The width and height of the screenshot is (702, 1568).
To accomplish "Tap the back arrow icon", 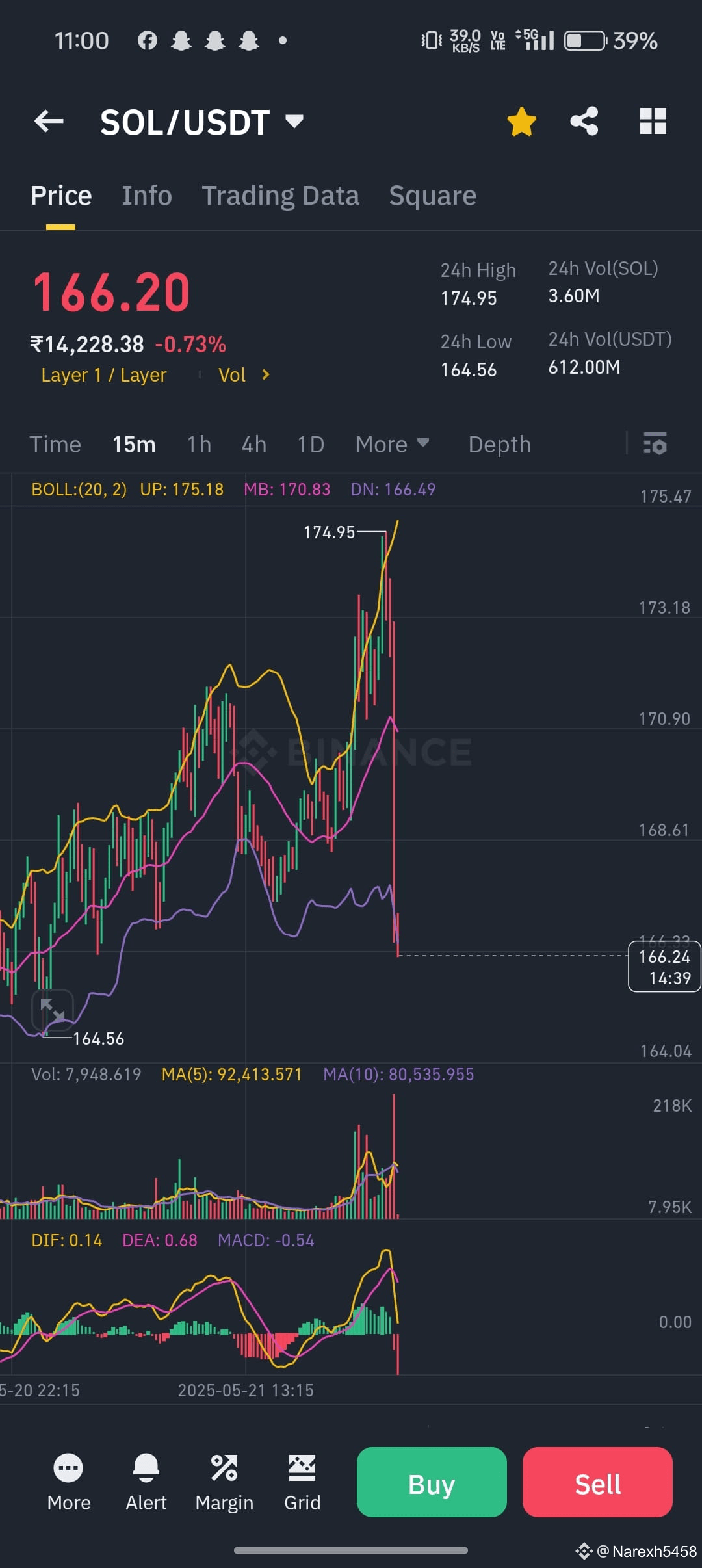I will [x=49, y=121].
